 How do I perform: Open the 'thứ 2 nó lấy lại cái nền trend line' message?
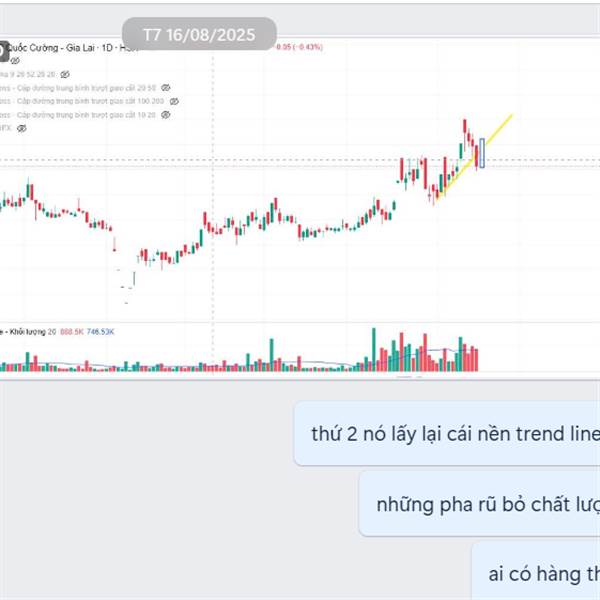447,434
